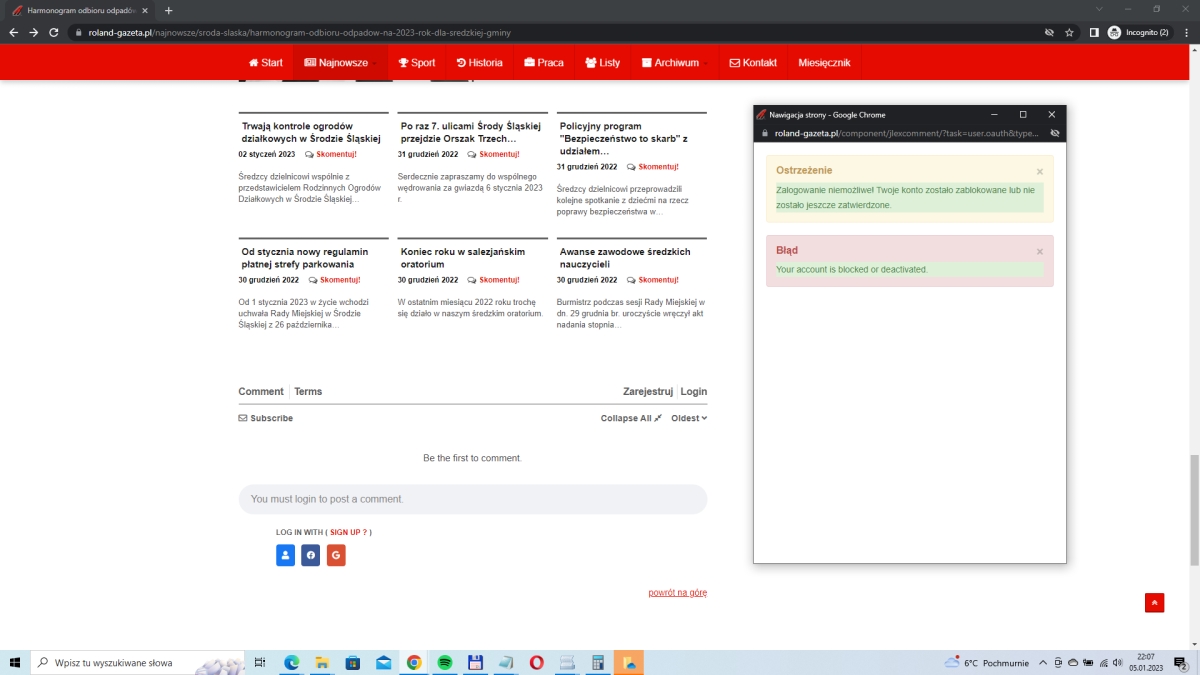This screenshot has width=1200, height=675.
Task: Dismiss the Błąd error alert
Action: coord(1039,252)
